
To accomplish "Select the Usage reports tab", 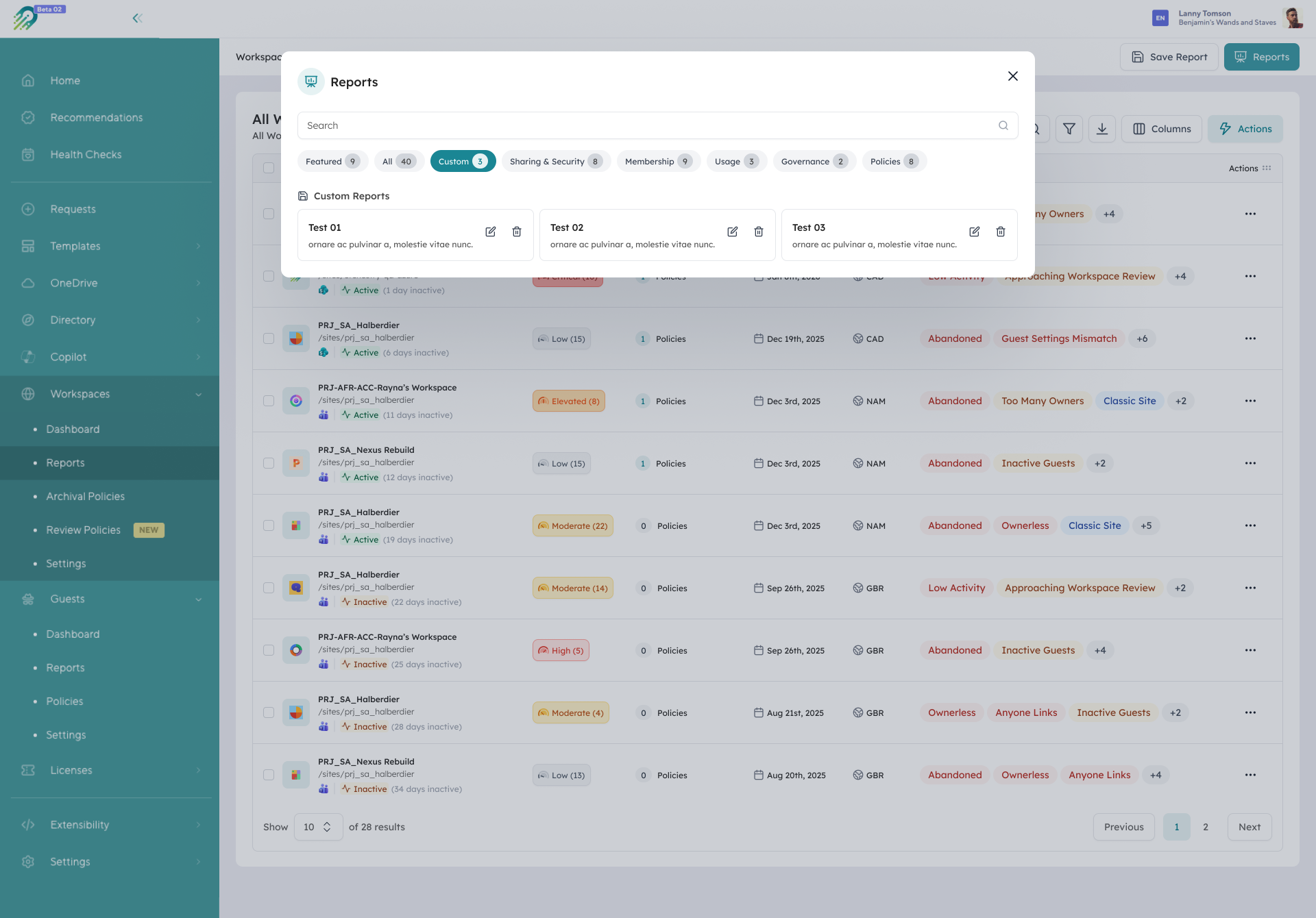I will (x=736, y=162).
